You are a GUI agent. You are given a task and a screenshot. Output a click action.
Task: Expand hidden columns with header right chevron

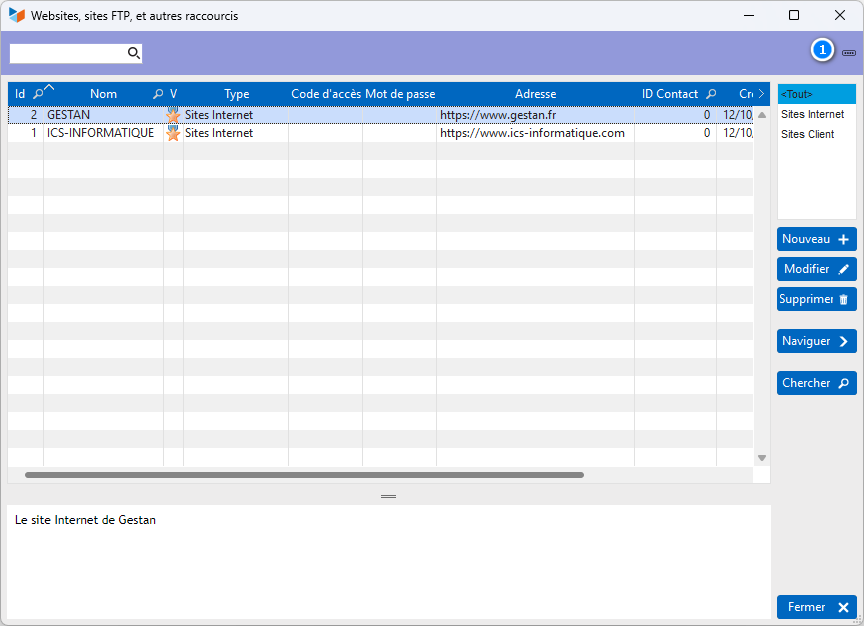(x=761, y=94)
